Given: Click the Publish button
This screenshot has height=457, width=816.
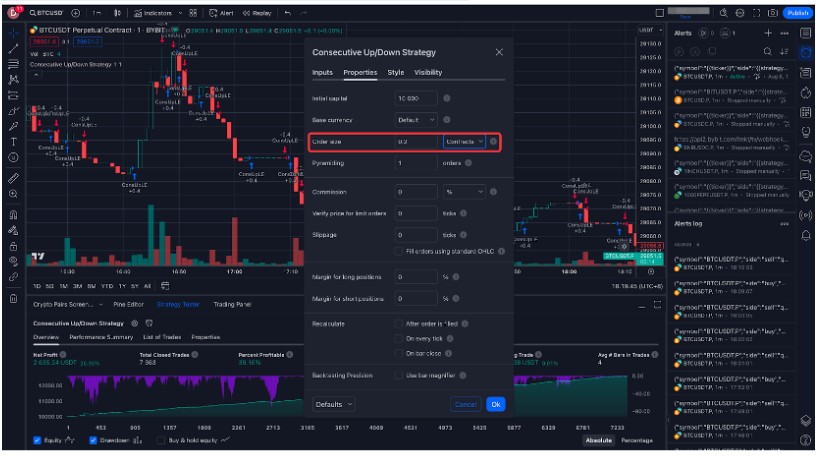Looking at the screenshot, I should click(797, 13).
